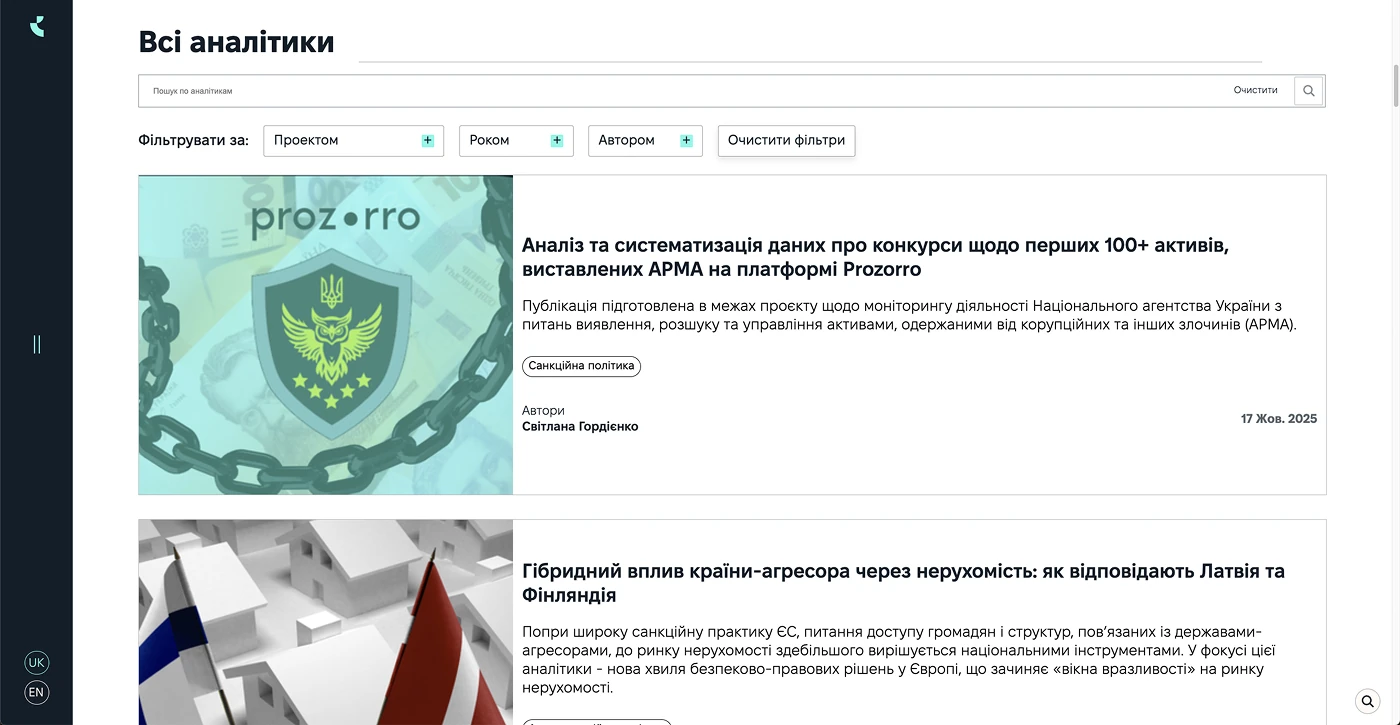The width and height of the screenshot is (1400, 725).
Task: Focus the Пошук по аналітикам search input
Action: (680, 91)
